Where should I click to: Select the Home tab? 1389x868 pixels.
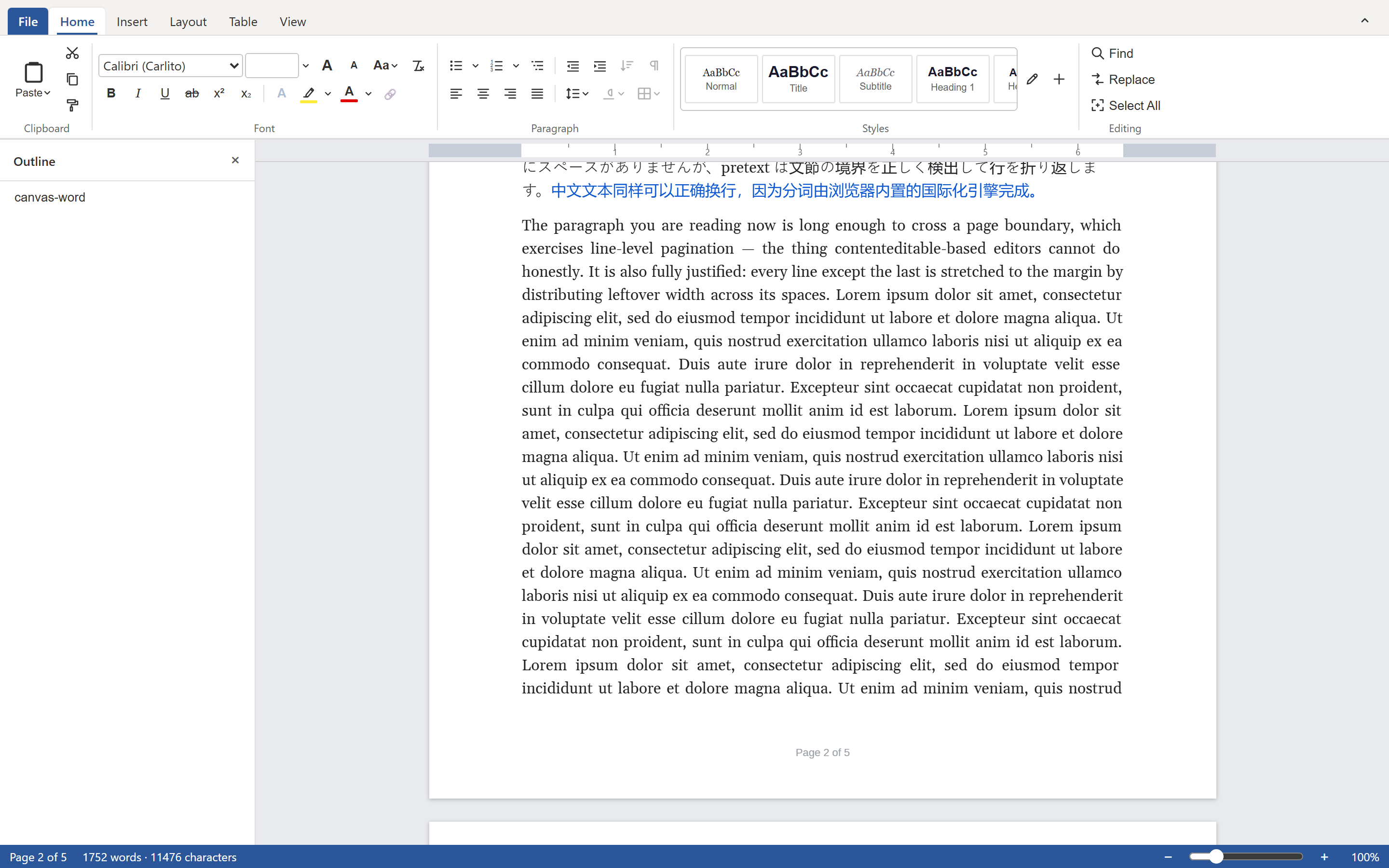(x=77, y=21)
